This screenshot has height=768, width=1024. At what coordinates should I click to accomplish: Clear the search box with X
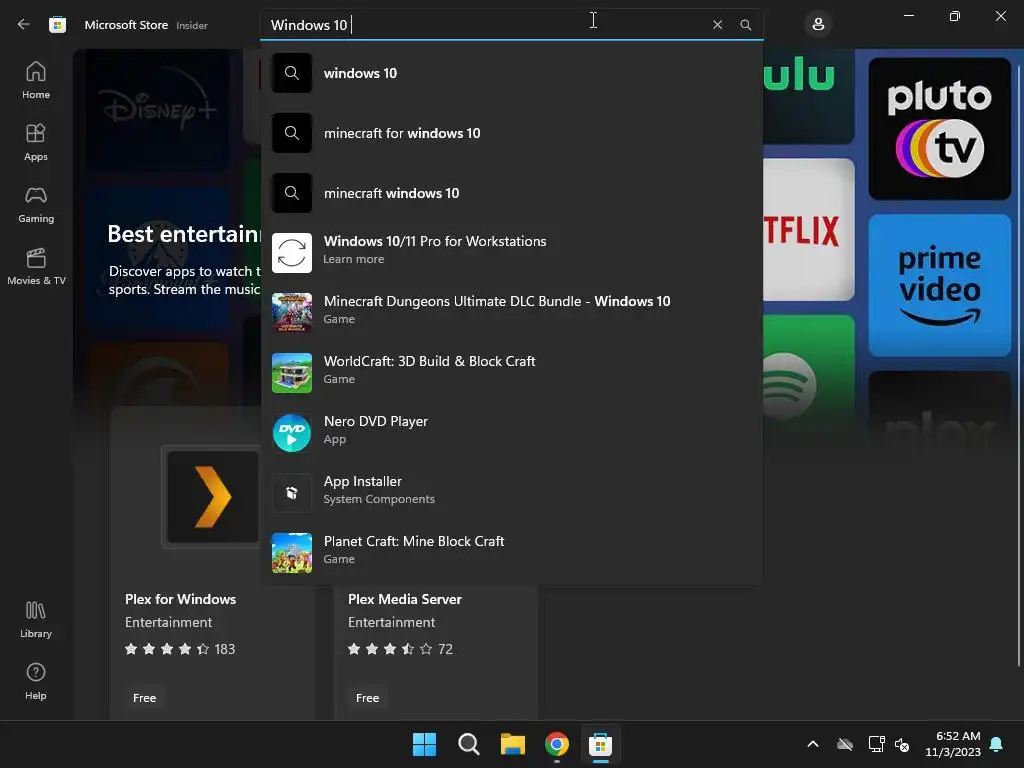pos(717,25)
